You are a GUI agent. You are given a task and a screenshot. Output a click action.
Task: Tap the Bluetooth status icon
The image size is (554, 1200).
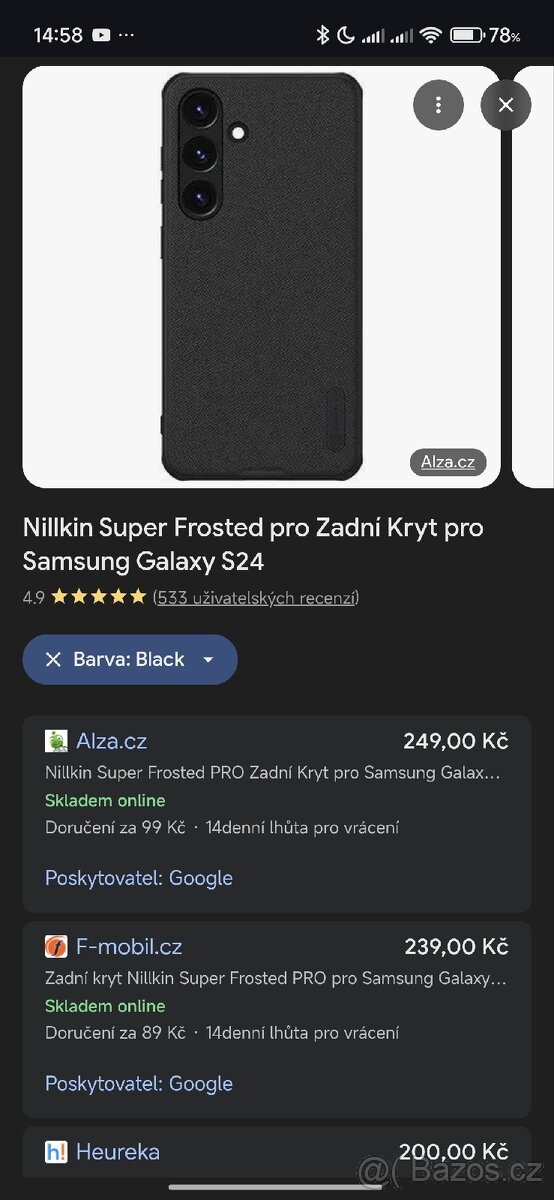tap(322, 35)
